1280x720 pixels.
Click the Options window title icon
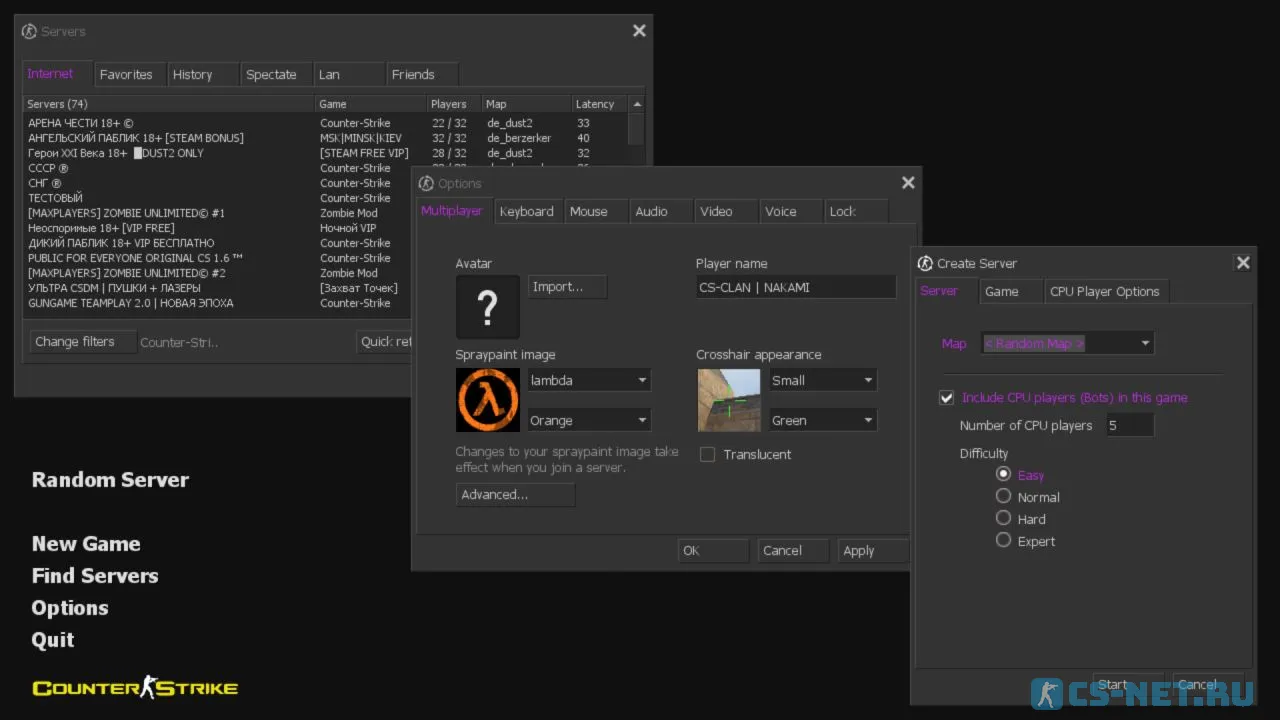(426, 184)
